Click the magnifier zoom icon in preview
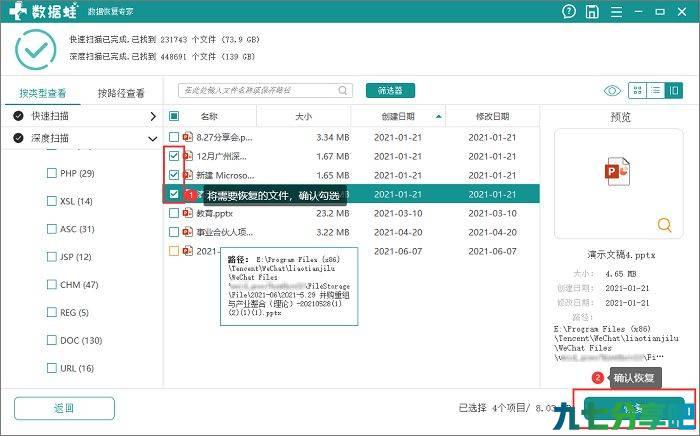Image resolution: width=700 pixels, height=436 pixels. click(664, 224)
